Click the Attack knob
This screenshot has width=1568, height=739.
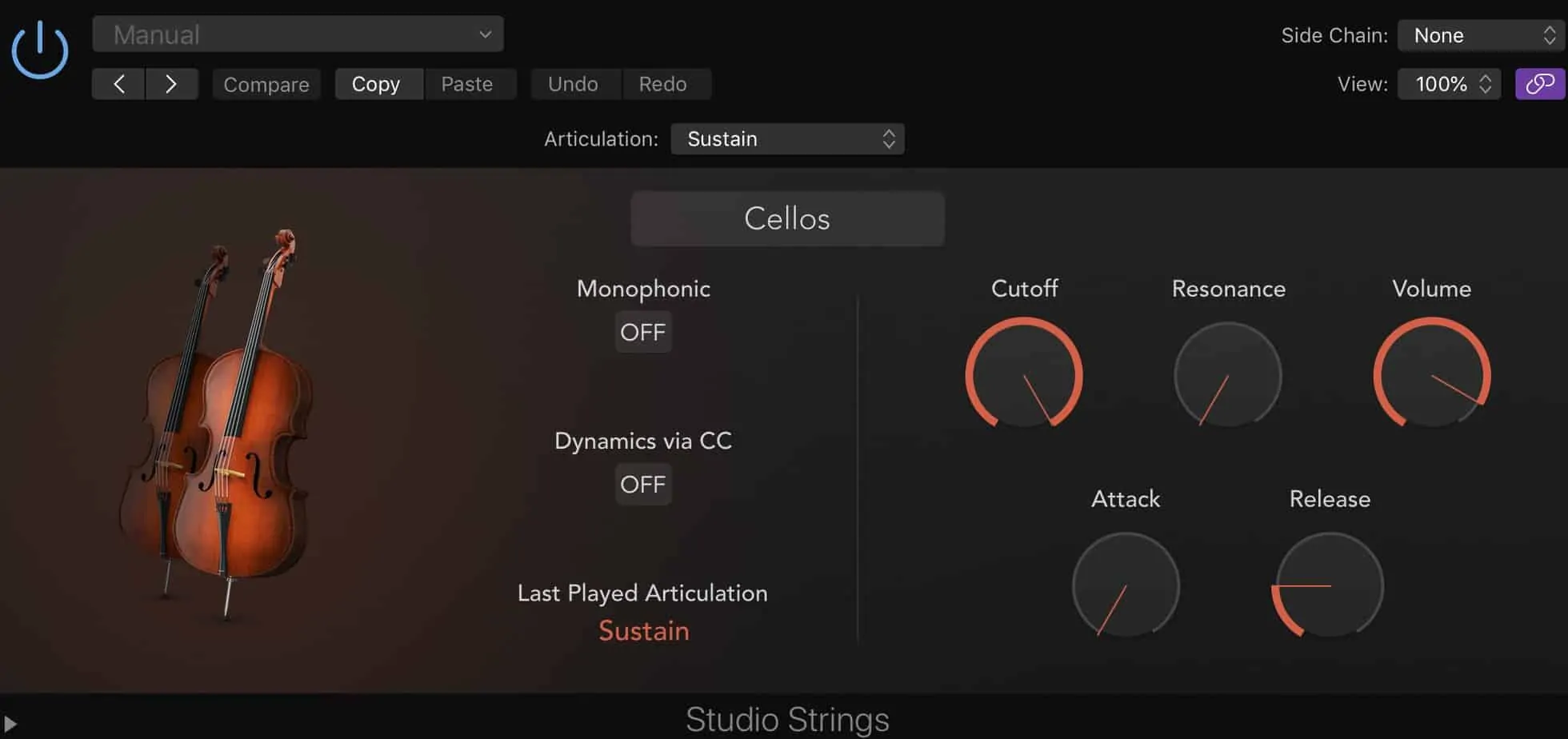(x=1126, y=585)
